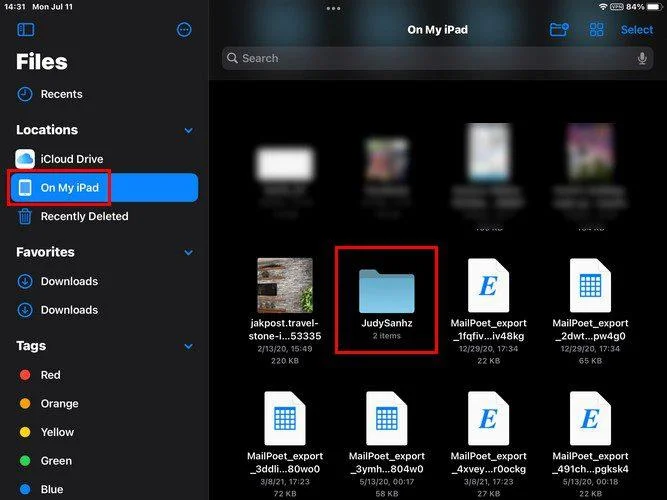The image size is (667, 500).
Task: Toggle the sidebar panel icon
Action: point(26,29)
